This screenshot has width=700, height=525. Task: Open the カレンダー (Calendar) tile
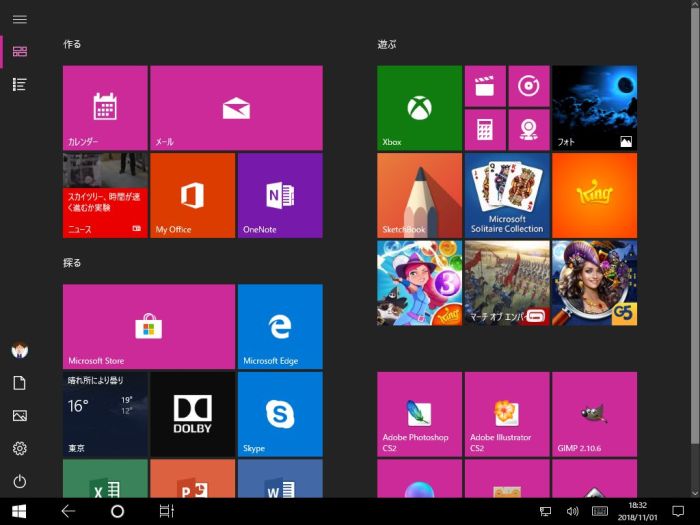pos(105,108)
